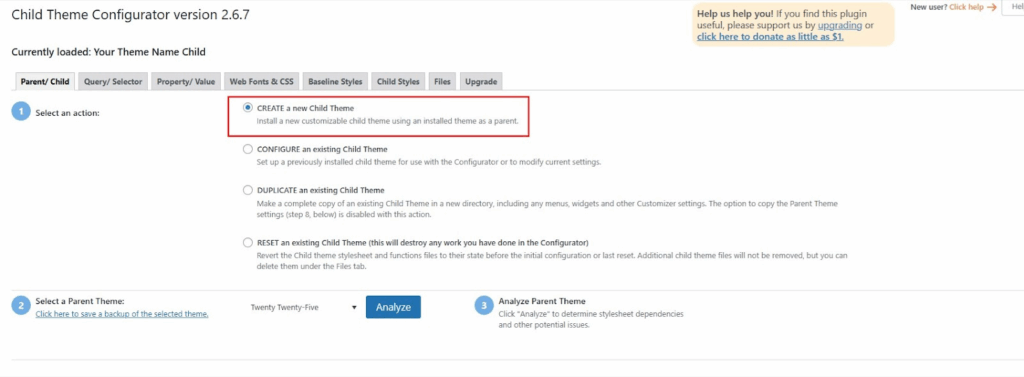Viewport: 1024px width, 377px height.
Task: Open the Property/ Value tab
Action: click(x=185, y=82)
